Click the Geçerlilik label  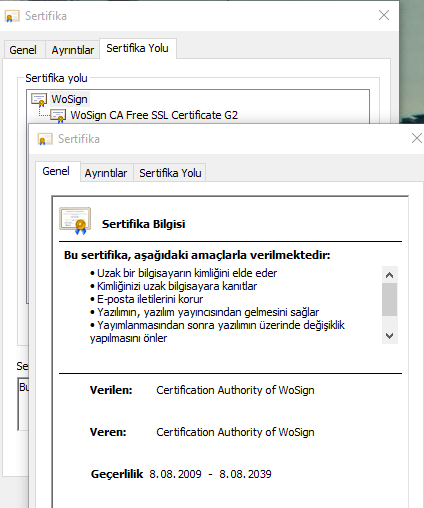tap(117, 474)
